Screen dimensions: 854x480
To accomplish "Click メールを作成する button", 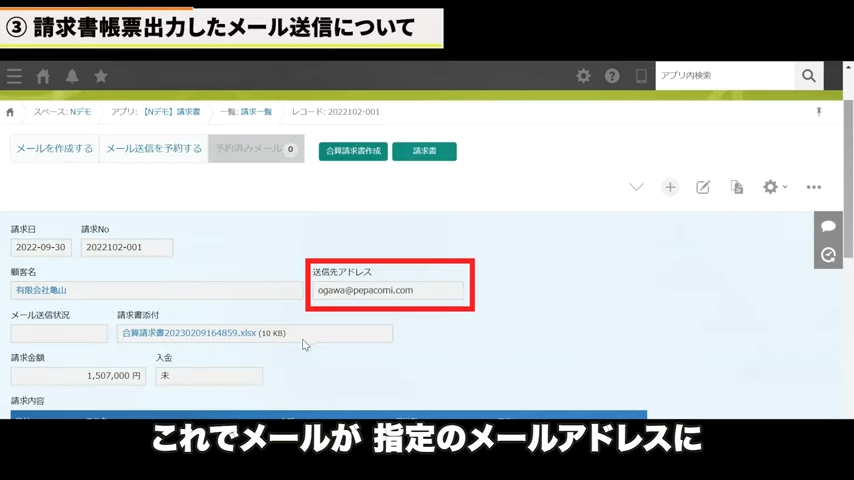I will coord(54,149).
